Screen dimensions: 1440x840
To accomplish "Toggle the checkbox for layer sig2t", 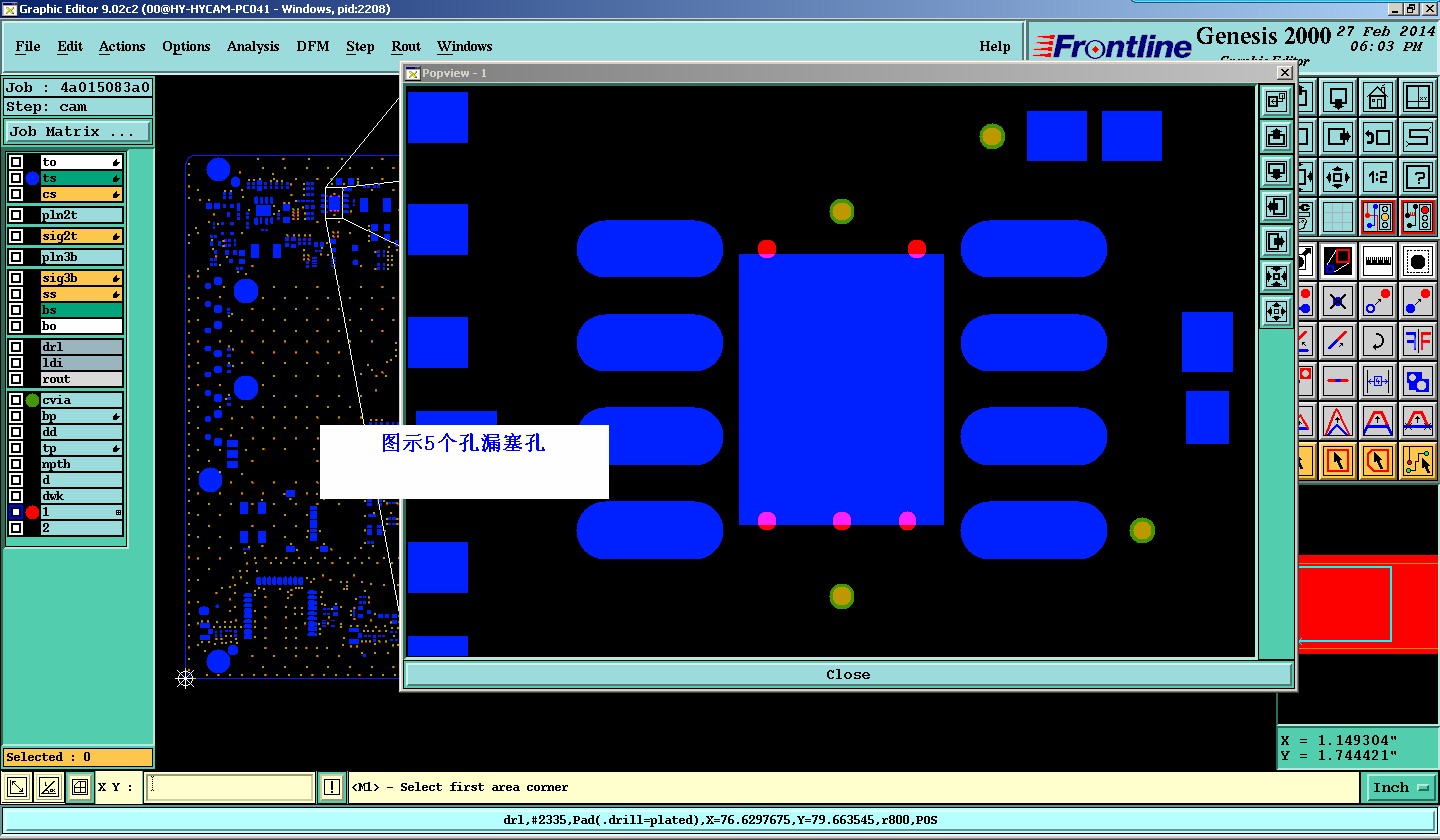I will click(16, 236).
